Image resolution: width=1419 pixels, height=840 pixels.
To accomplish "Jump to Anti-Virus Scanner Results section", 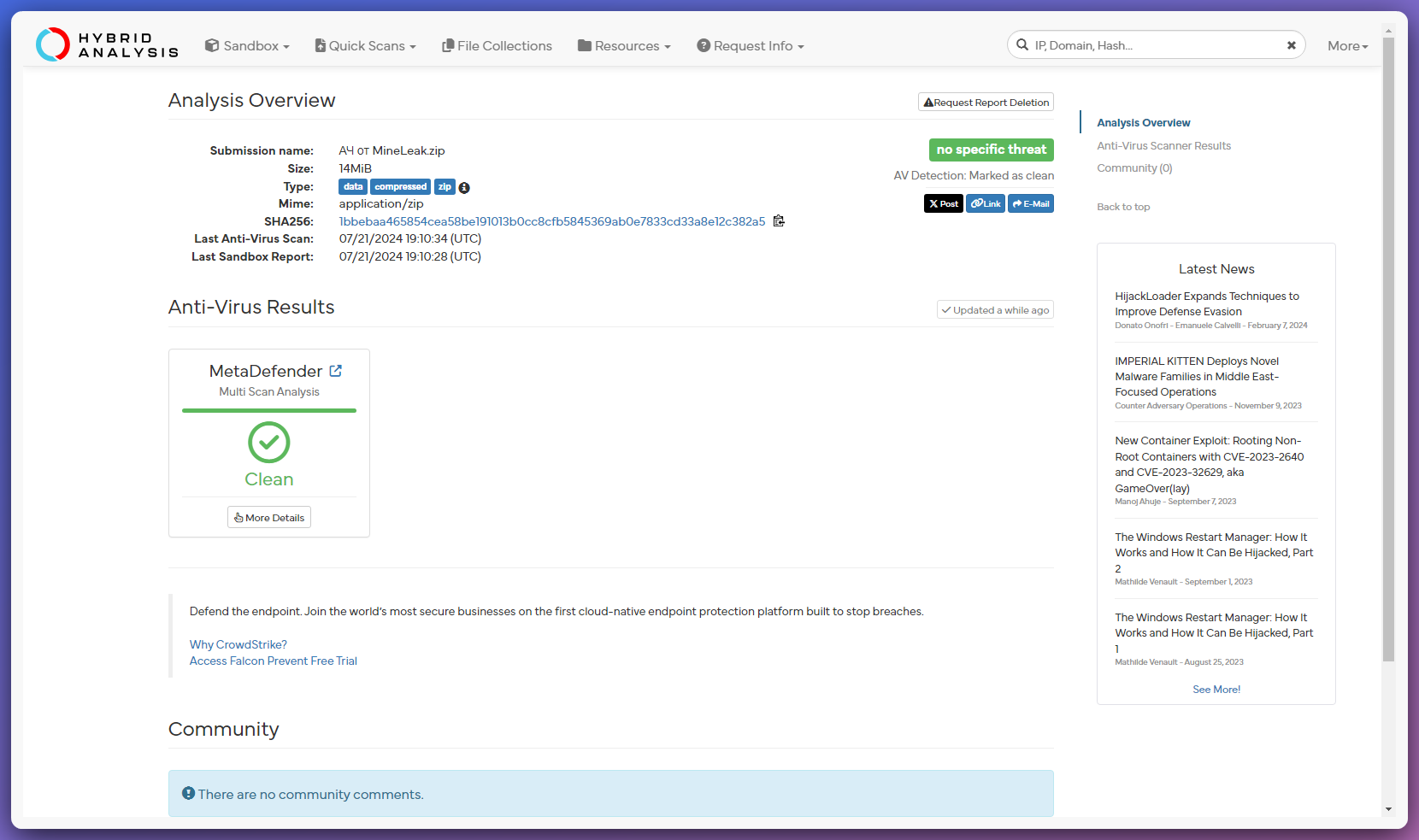I will point(1164,146).
